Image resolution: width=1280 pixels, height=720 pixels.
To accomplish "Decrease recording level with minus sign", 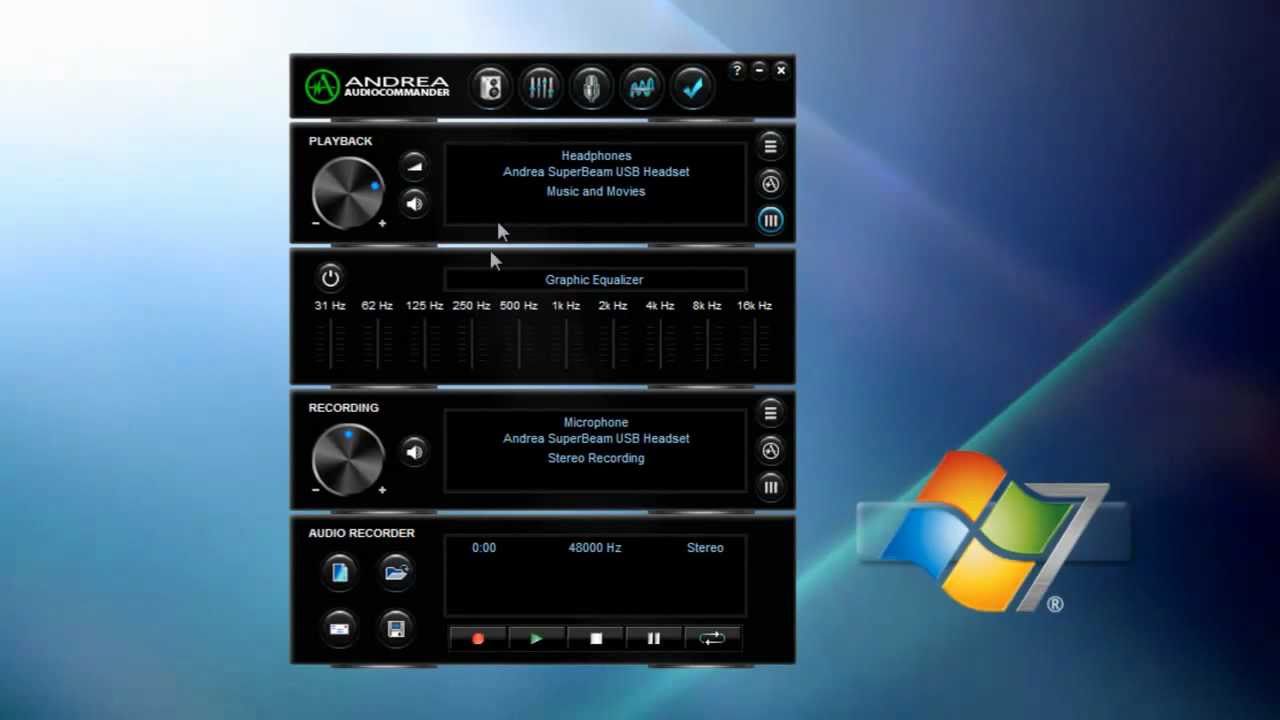I will click(x=316, y=490).
